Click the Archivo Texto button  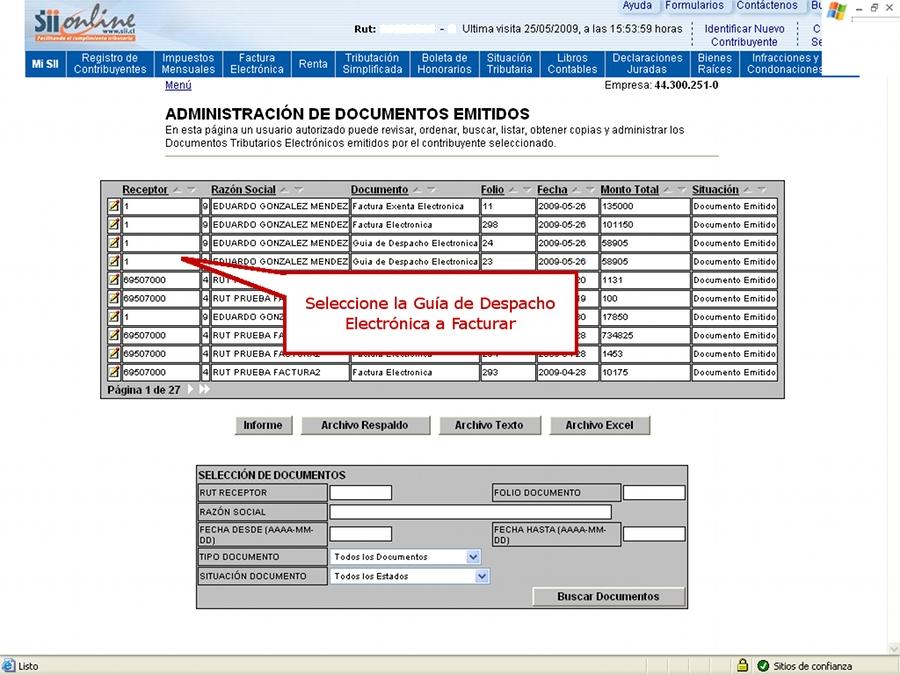pos(489,425)
